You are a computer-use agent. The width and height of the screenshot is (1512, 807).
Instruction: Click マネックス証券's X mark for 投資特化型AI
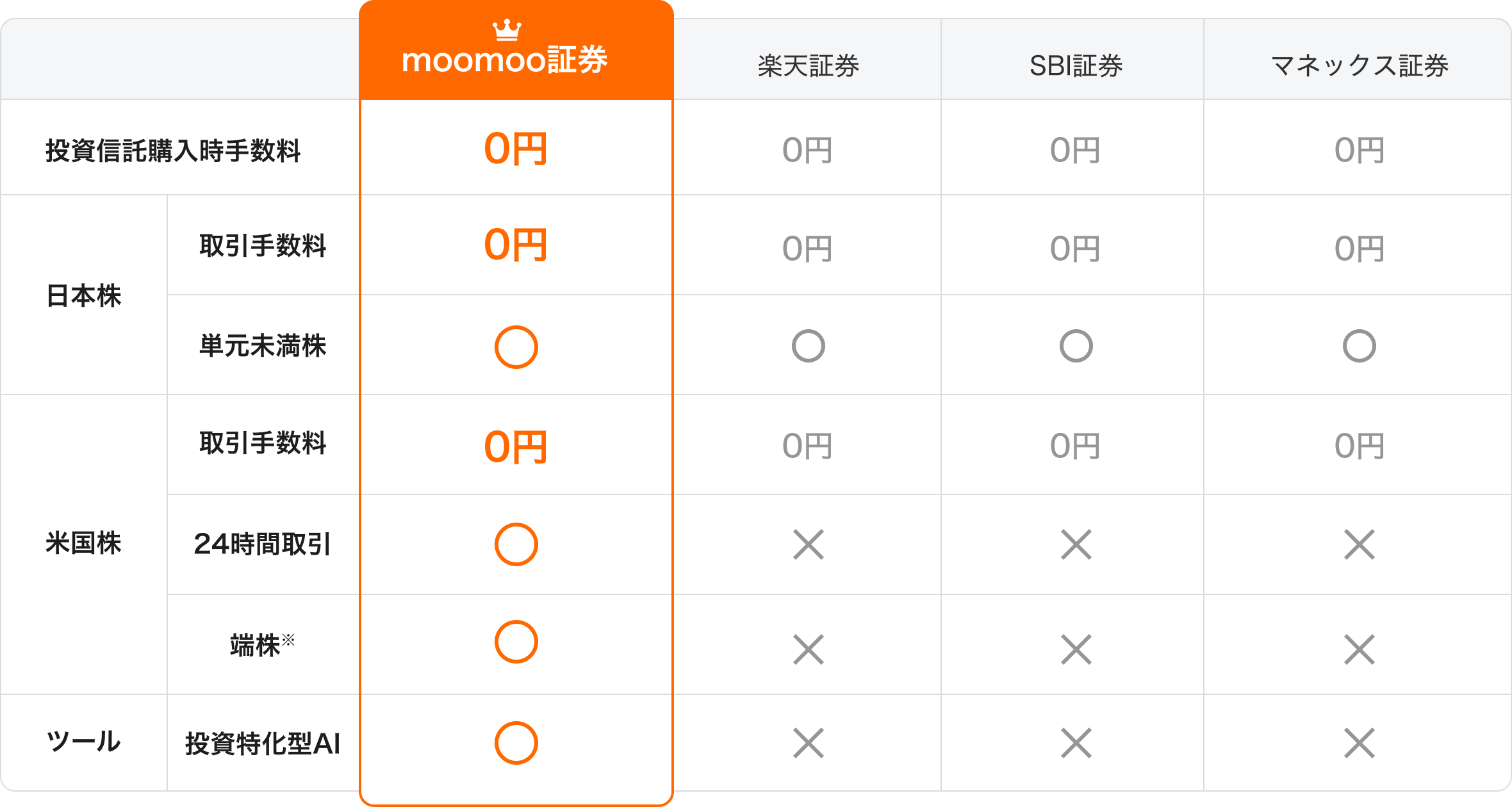(x=1359, y=743)
